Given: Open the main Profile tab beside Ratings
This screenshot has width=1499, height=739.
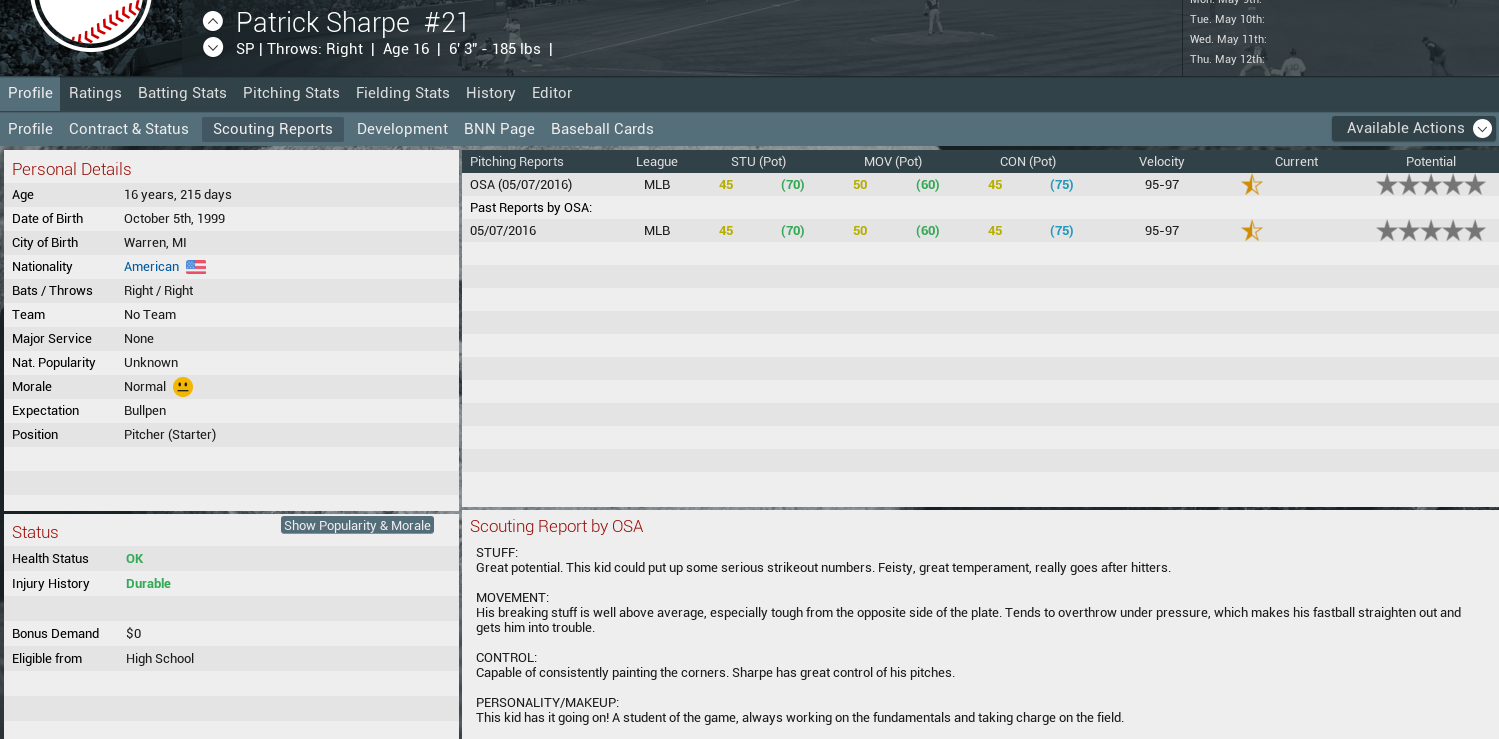Looking at the screenshot, I should (x=30, y=93).
